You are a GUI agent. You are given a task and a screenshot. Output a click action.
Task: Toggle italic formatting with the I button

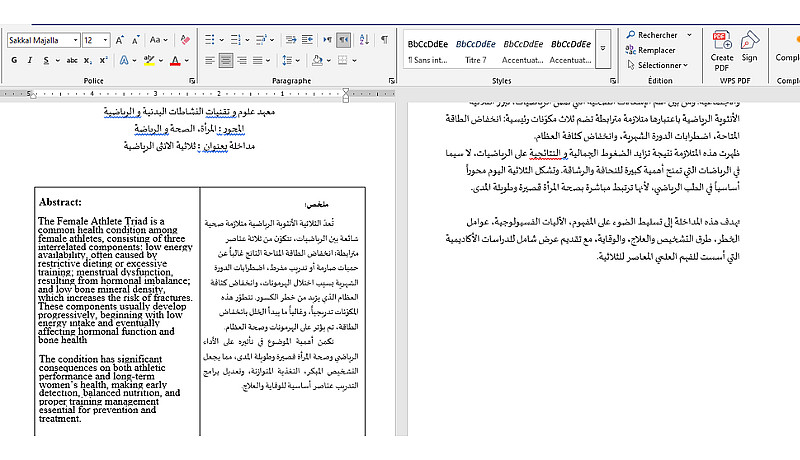(x=30, y=60)
